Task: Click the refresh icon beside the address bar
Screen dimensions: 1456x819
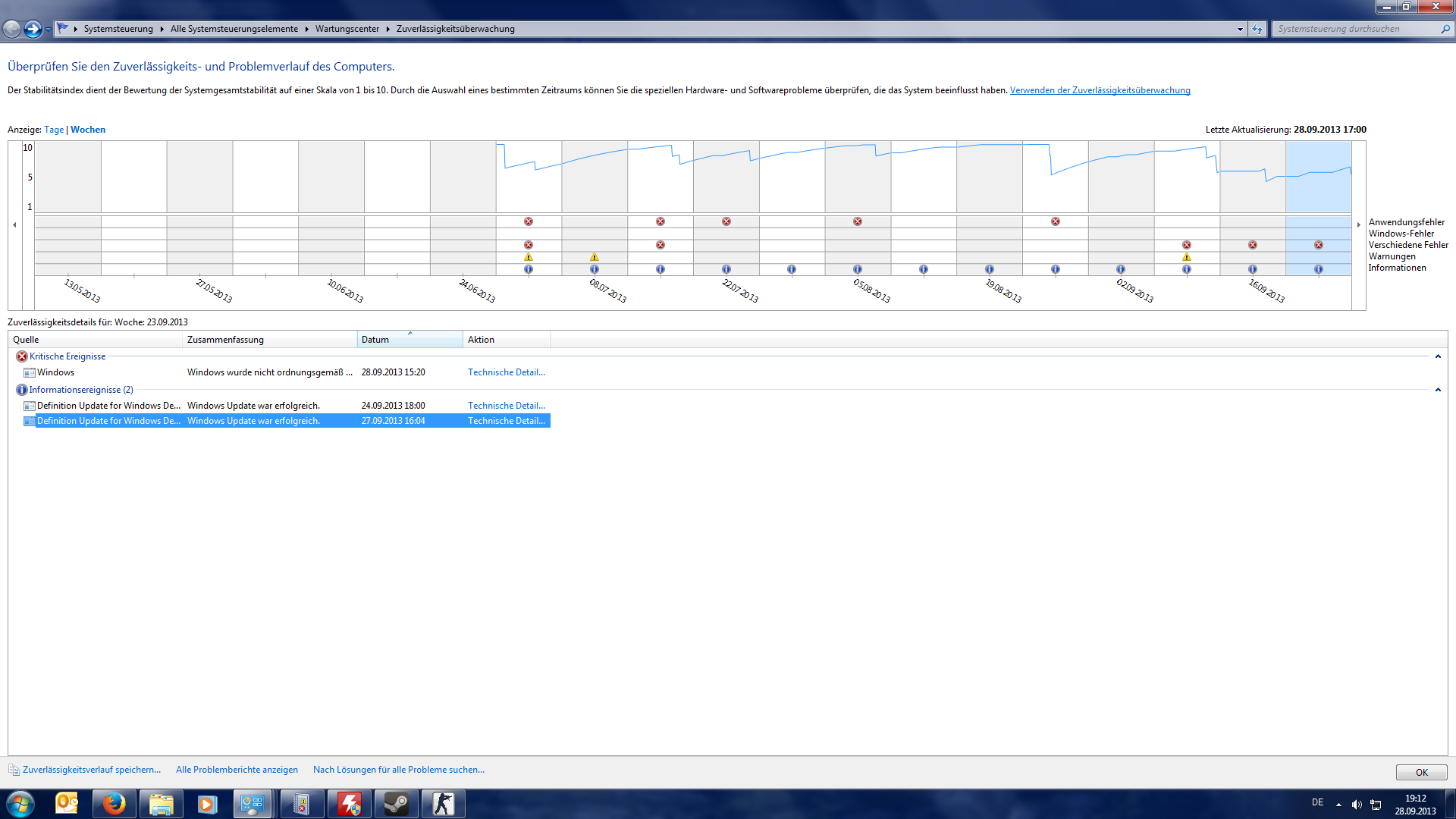Action: 1257,29
